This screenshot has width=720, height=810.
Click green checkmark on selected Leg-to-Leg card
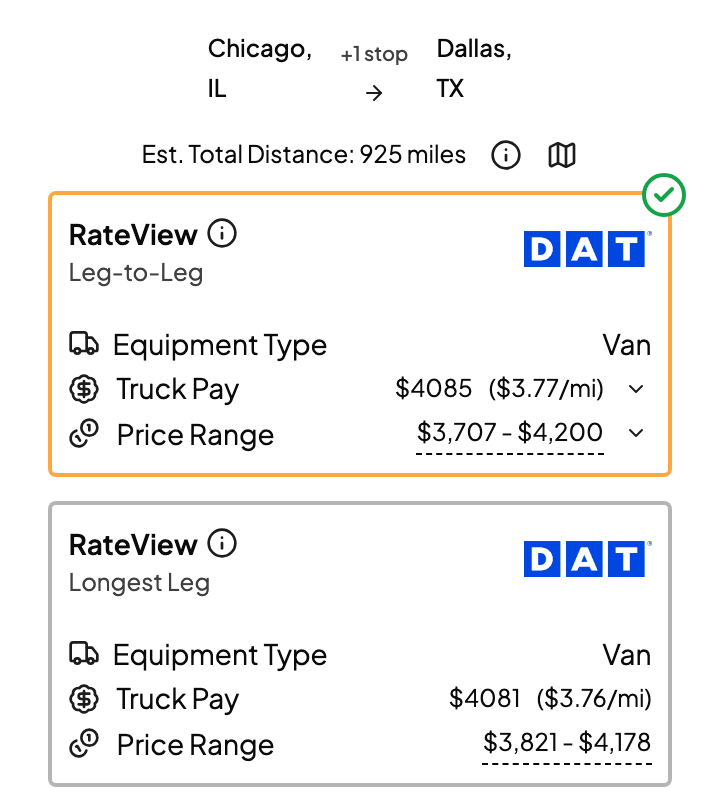664,195
